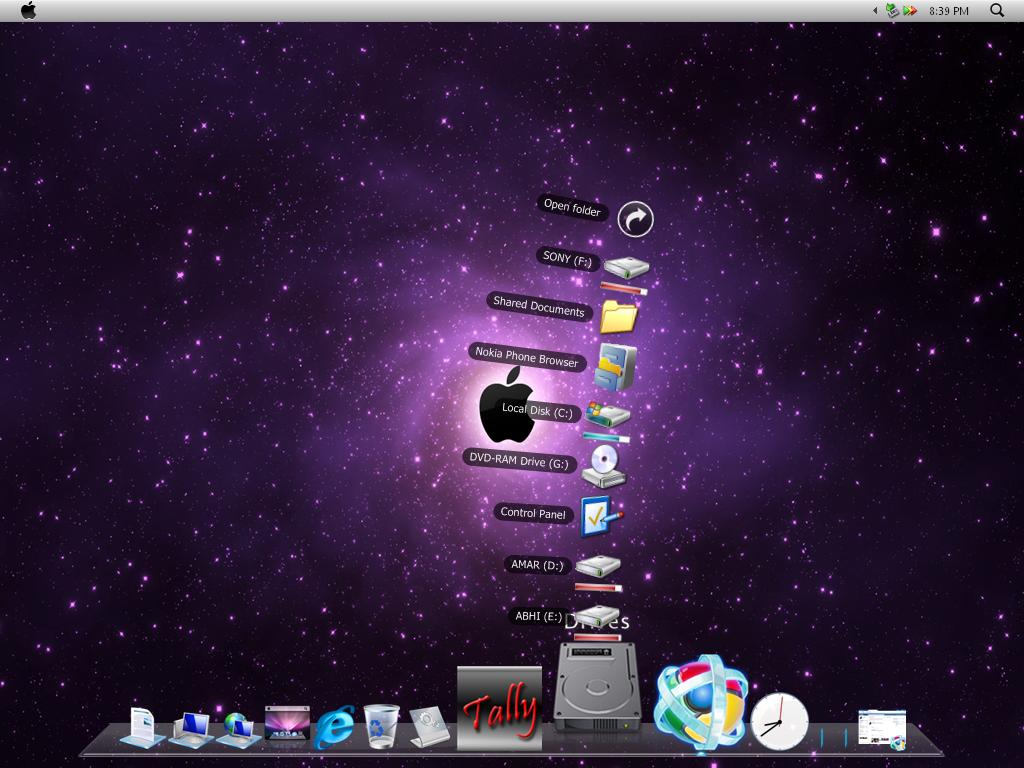The width and height of the screenshot is (1024, 768).
Task: Click the analog clock dock icon
Action: point(779,722)
